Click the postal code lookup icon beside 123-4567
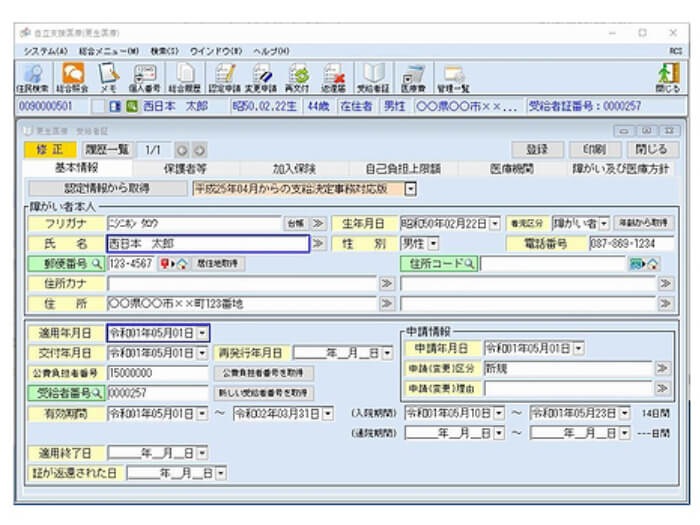700x525 pixels. coord(174,264)
